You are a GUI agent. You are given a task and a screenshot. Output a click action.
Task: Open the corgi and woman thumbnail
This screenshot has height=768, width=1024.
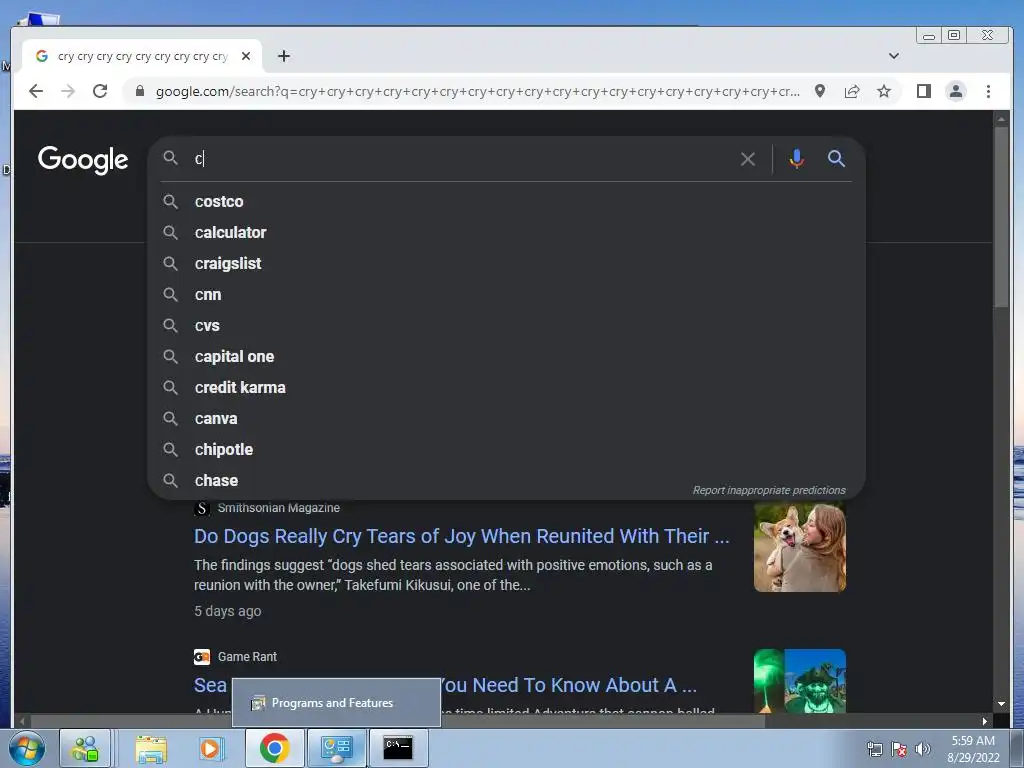pos(799,547)
